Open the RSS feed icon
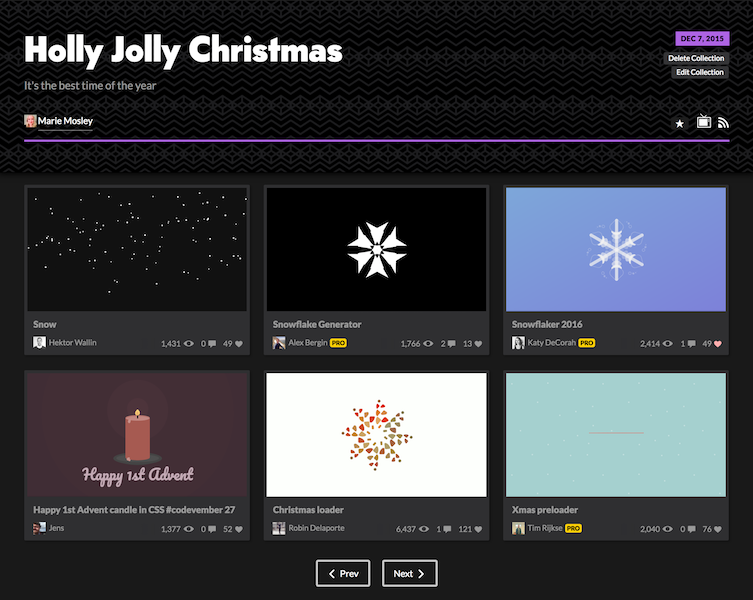The height and width of the screenshot is (600, 753). pos(723,123)
